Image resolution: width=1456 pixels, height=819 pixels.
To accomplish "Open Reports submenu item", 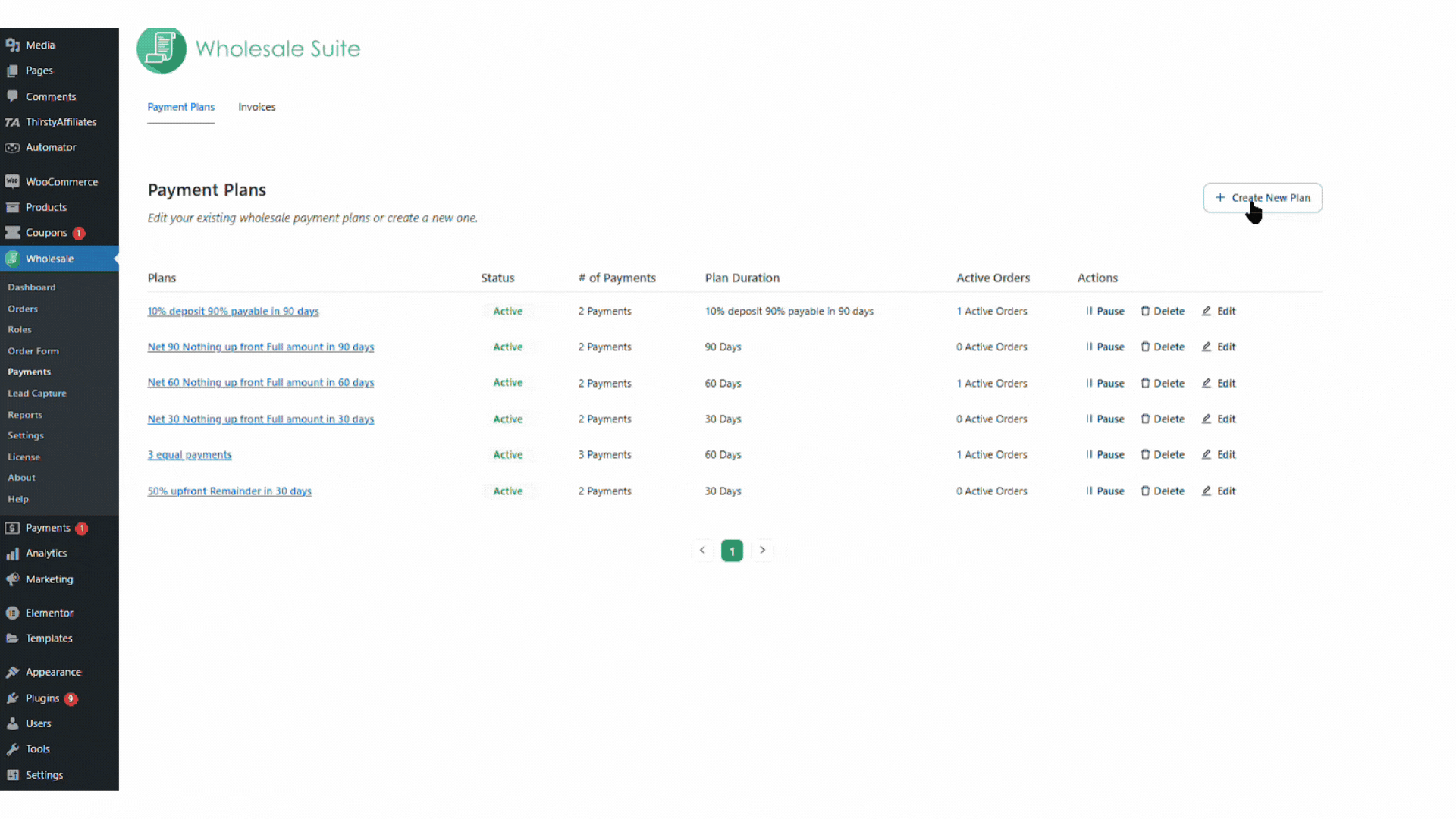I will coord(25,415).
